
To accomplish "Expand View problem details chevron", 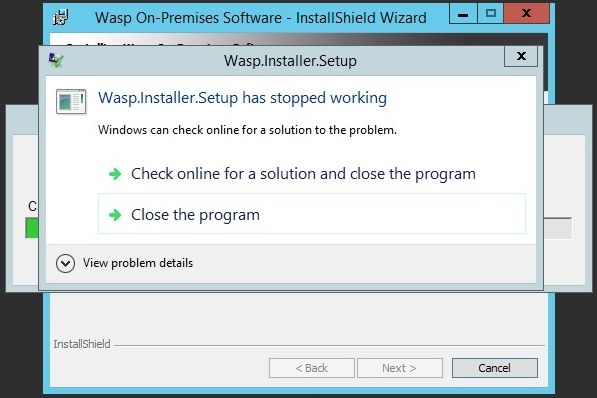I will click(65, 263).
